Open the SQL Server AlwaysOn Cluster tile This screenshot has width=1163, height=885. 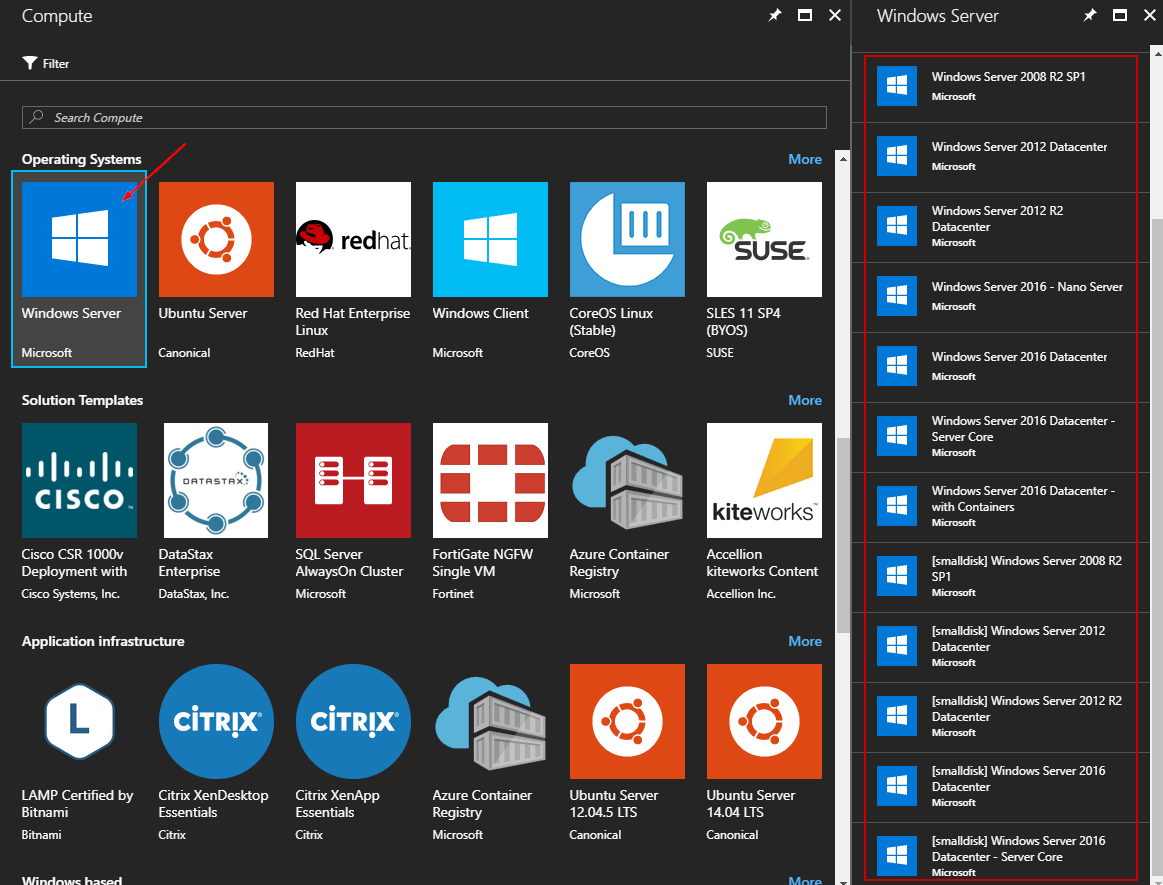[353, 512]
